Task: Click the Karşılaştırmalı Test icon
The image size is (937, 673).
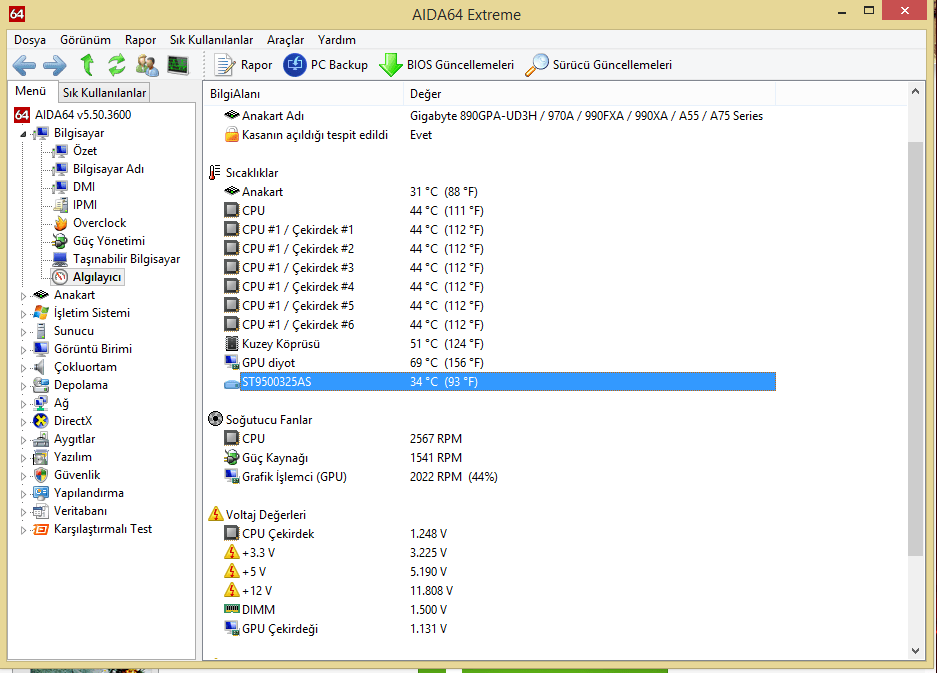Action: [x=41, y=530]
